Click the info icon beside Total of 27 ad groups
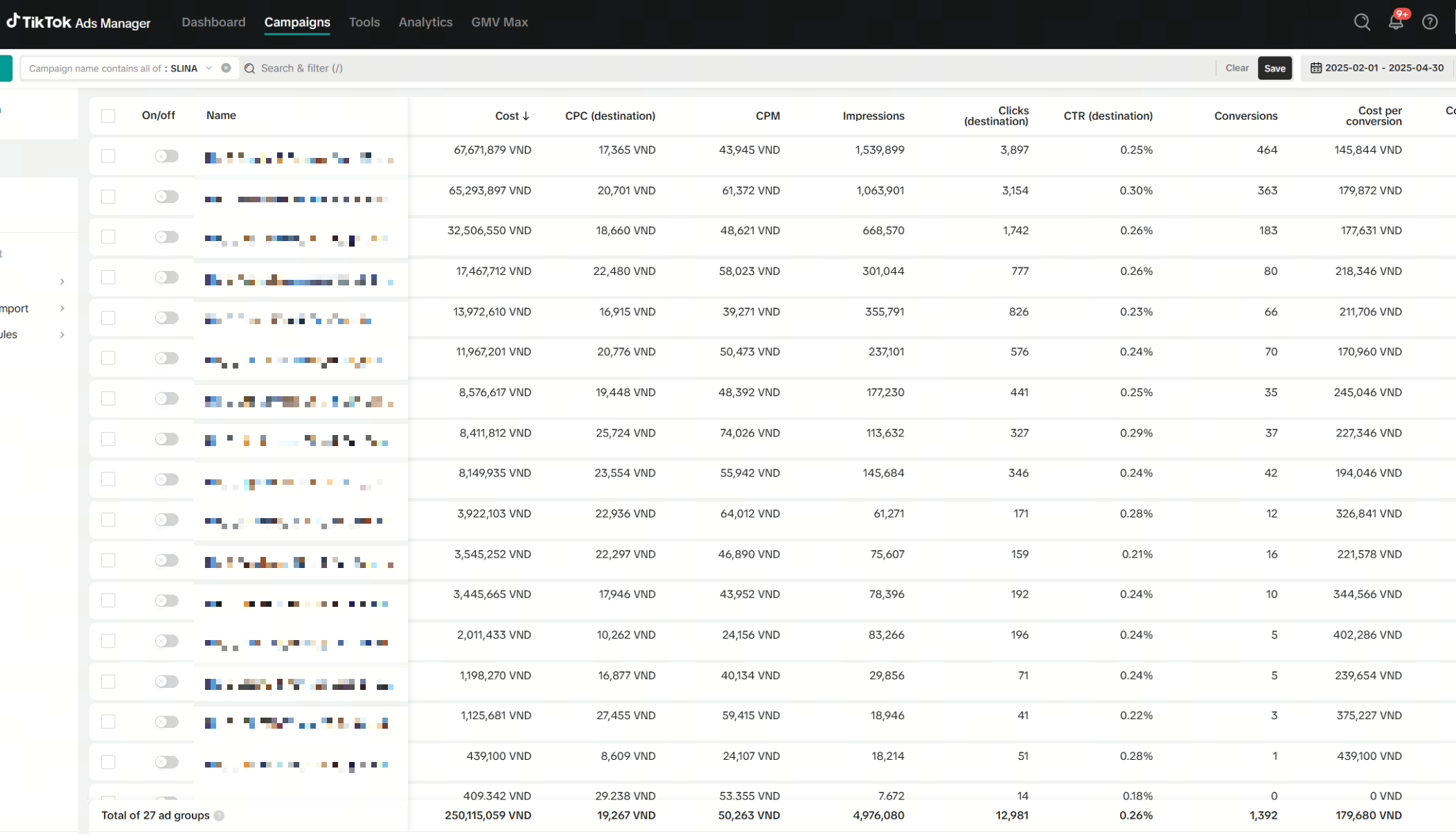Screen dimensions: 1456x834 pos(219,815)
